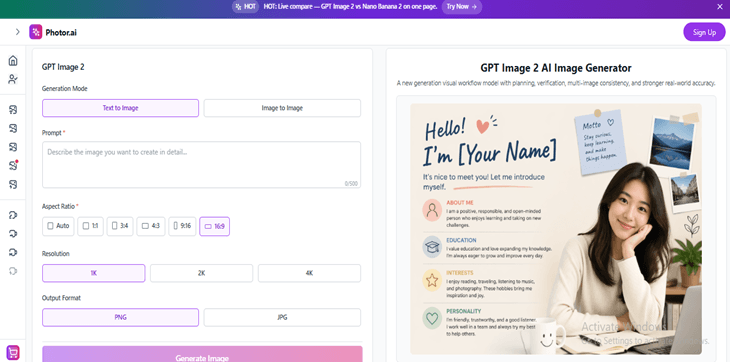
Task: Set resolution to 2K
Action: click(202, 273)
